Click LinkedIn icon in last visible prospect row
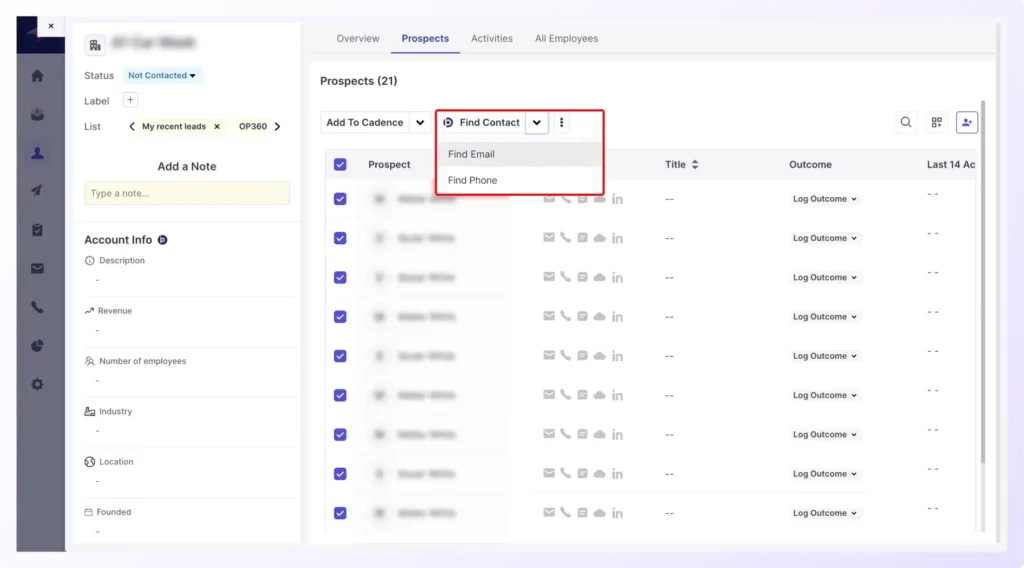 (x=617, y=513)
